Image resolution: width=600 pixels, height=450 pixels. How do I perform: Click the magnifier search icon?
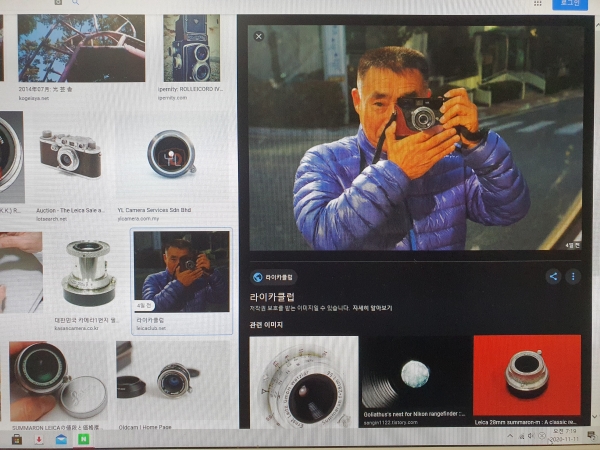[75, 2]
